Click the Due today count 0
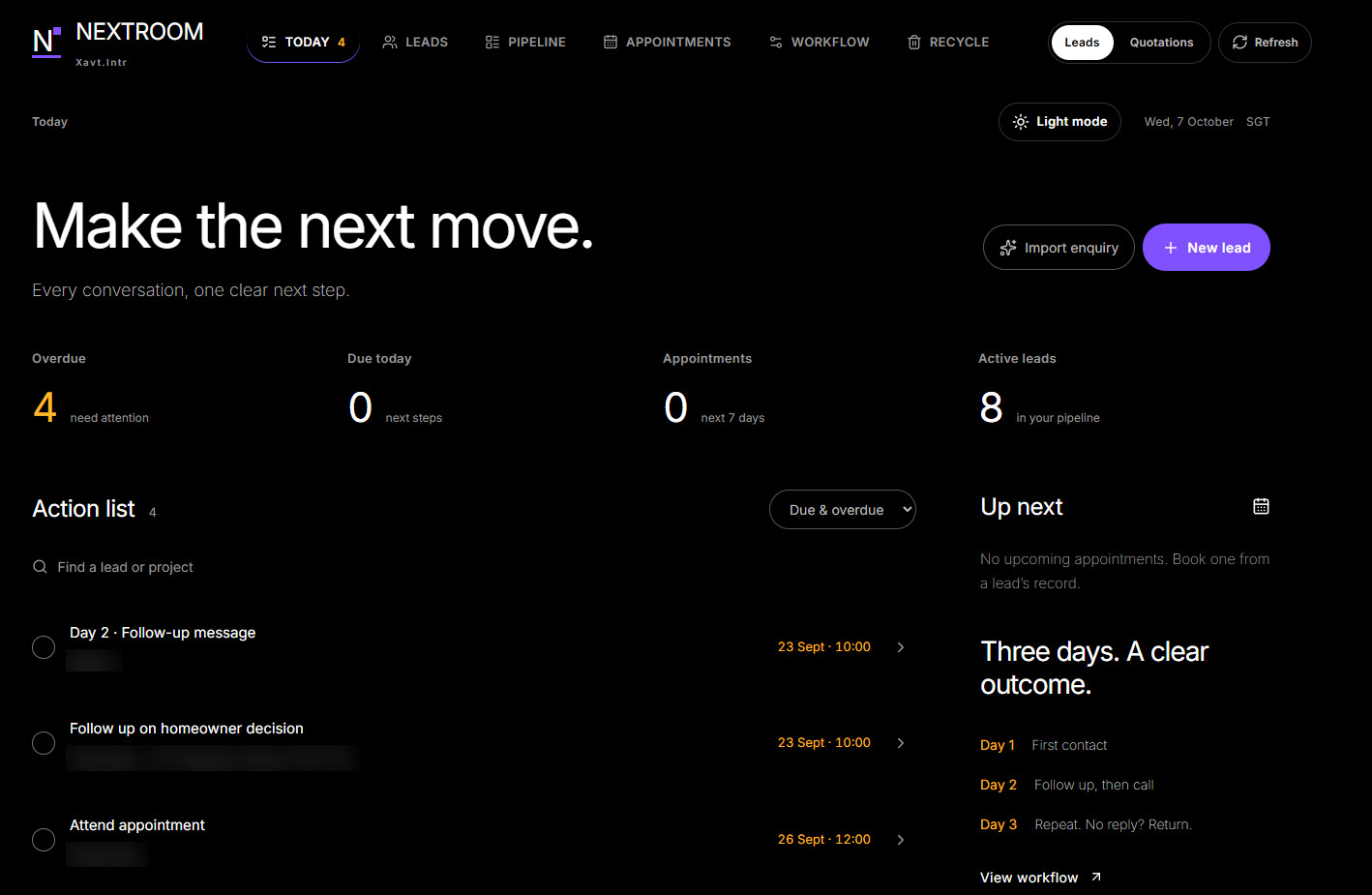This screenshot has height=895, width=1372. pyautogui.click(x=360, y=407)
